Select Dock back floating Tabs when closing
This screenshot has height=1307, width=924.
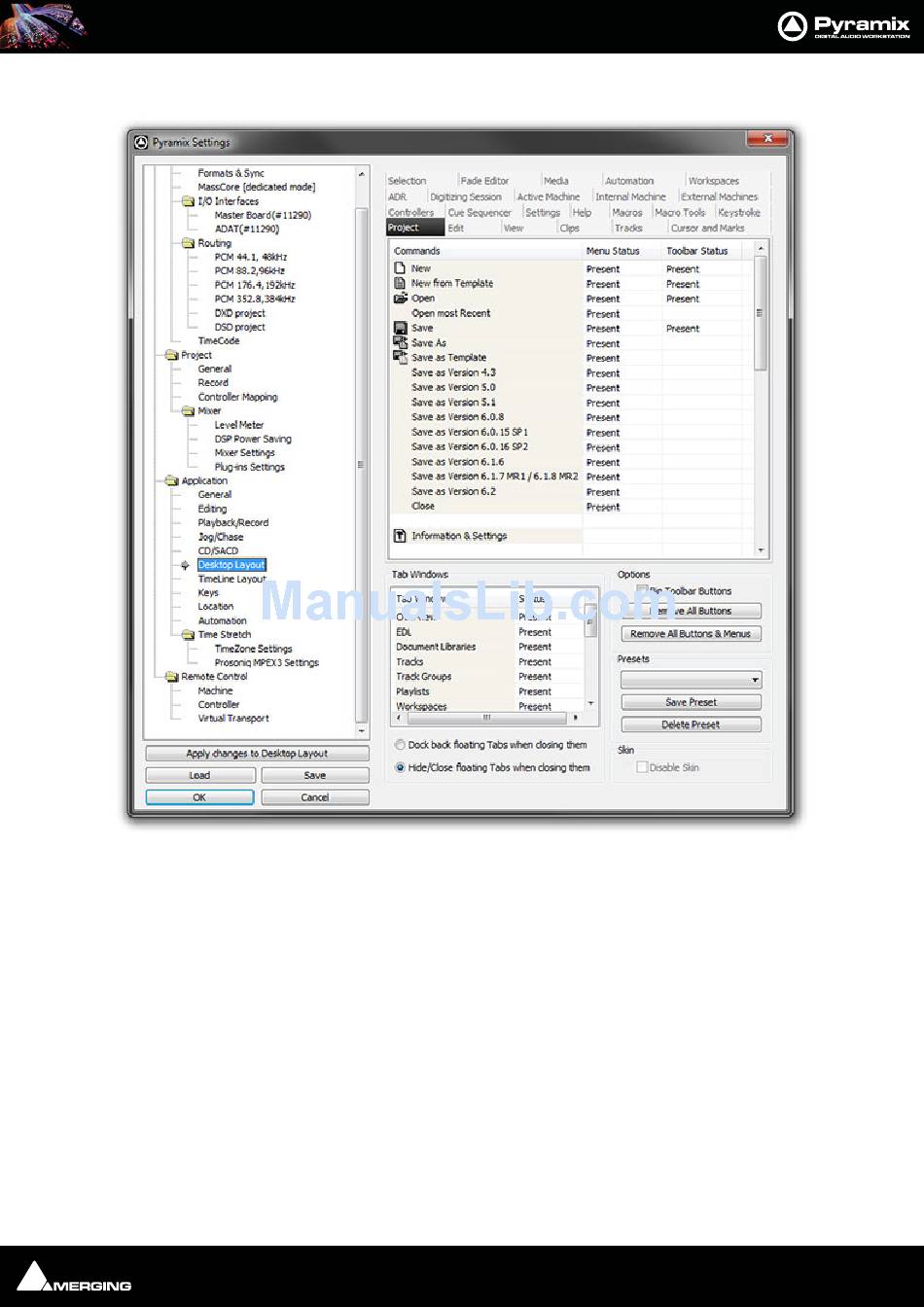(x=400, y=745)
